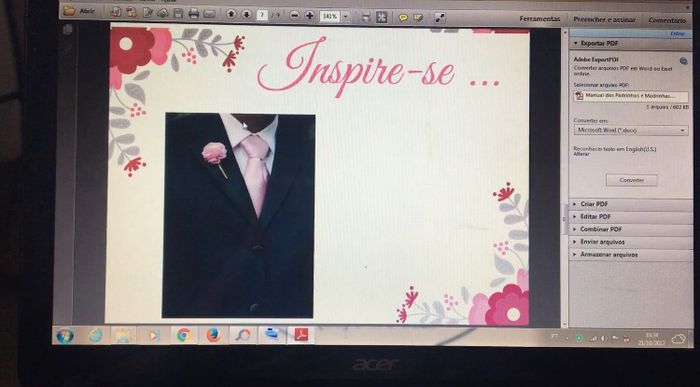The image size is (700, 387).
Task: Click the Converter button
Action: pyautogui.click(x=631, y=180)
